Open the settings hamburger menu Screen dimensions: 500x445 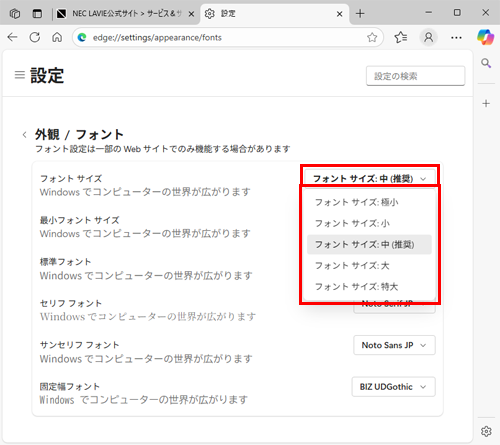[x=20, y=75]
